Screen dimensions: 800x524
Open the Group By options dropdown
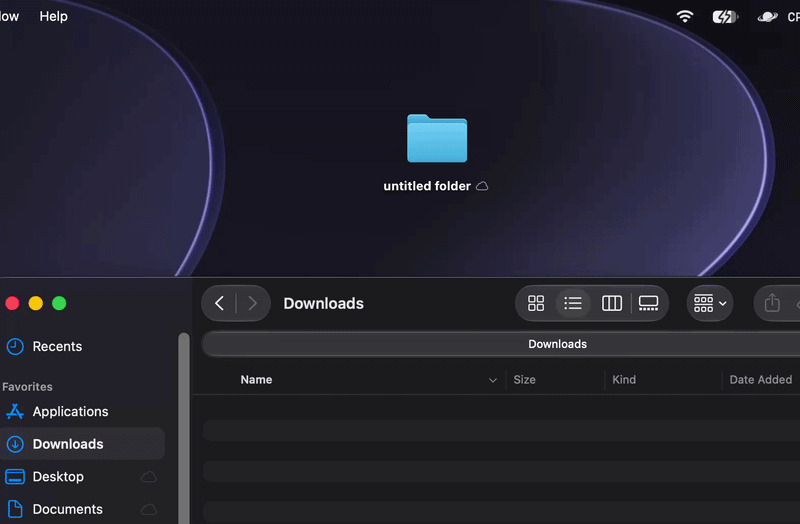click(x=710, y=304)
